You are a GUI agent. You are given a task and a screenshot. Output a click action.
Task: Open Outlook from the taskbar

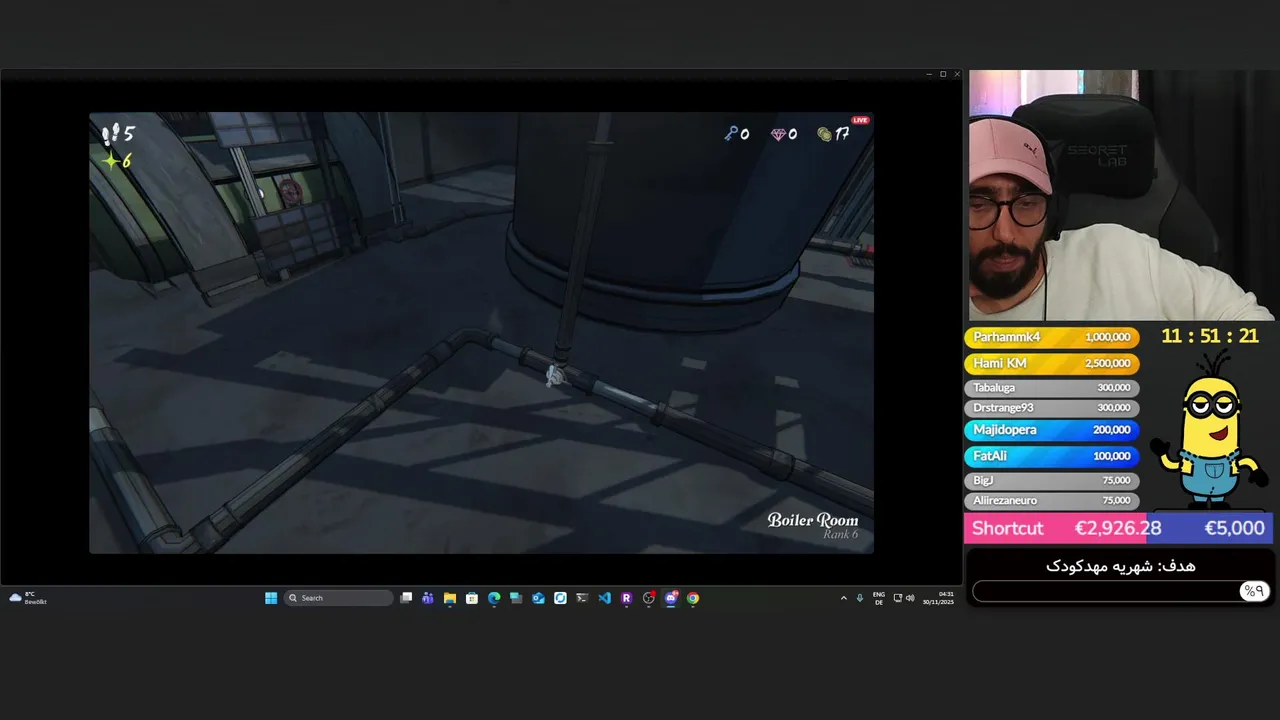point(538,598)
